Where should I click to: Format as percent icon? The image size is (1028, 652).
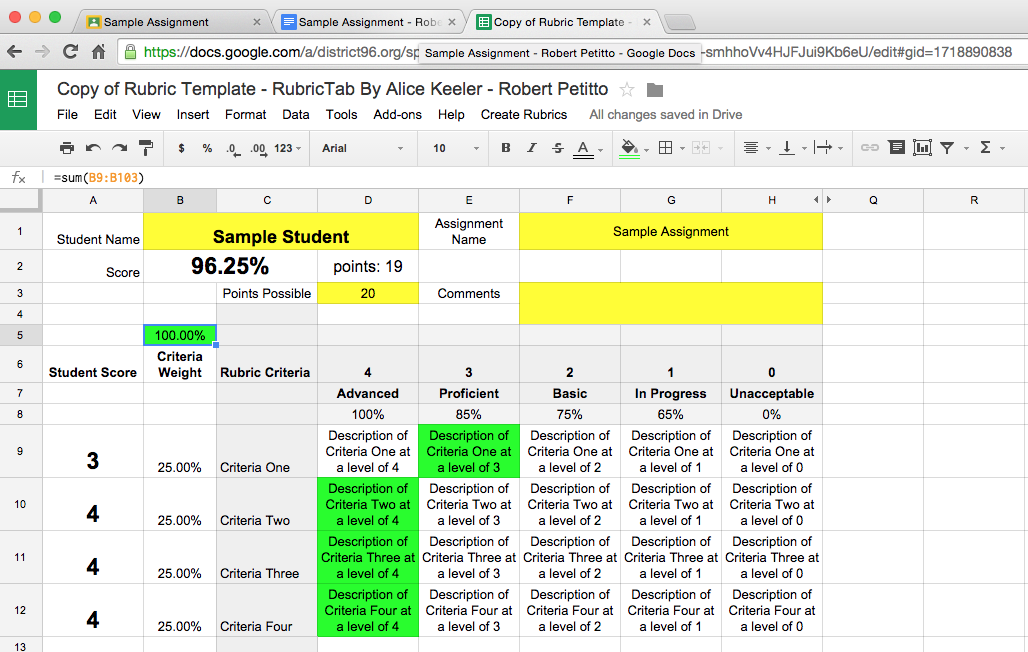tap(207, 148)
